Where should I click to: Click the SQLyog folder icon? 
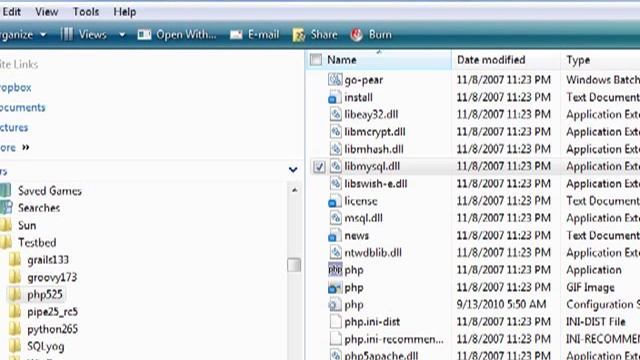[x=15, y=346]
